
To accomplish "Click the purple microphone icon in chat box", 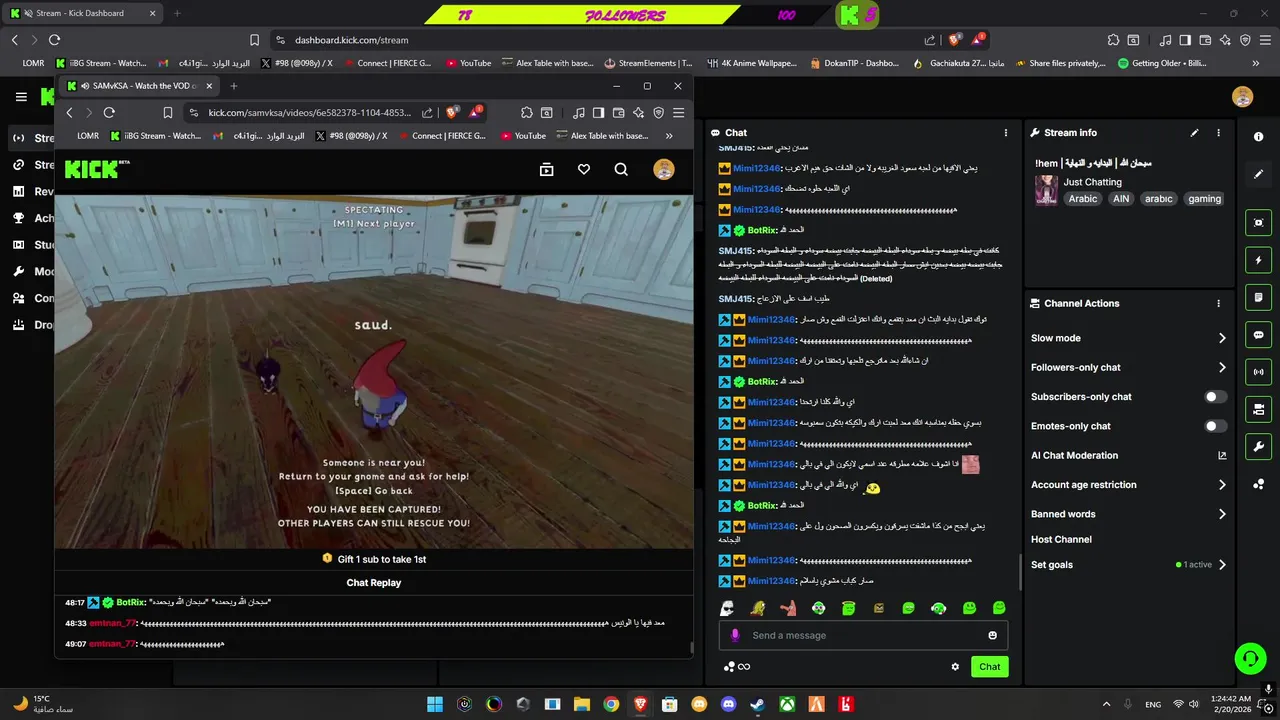I will (735, 635).
